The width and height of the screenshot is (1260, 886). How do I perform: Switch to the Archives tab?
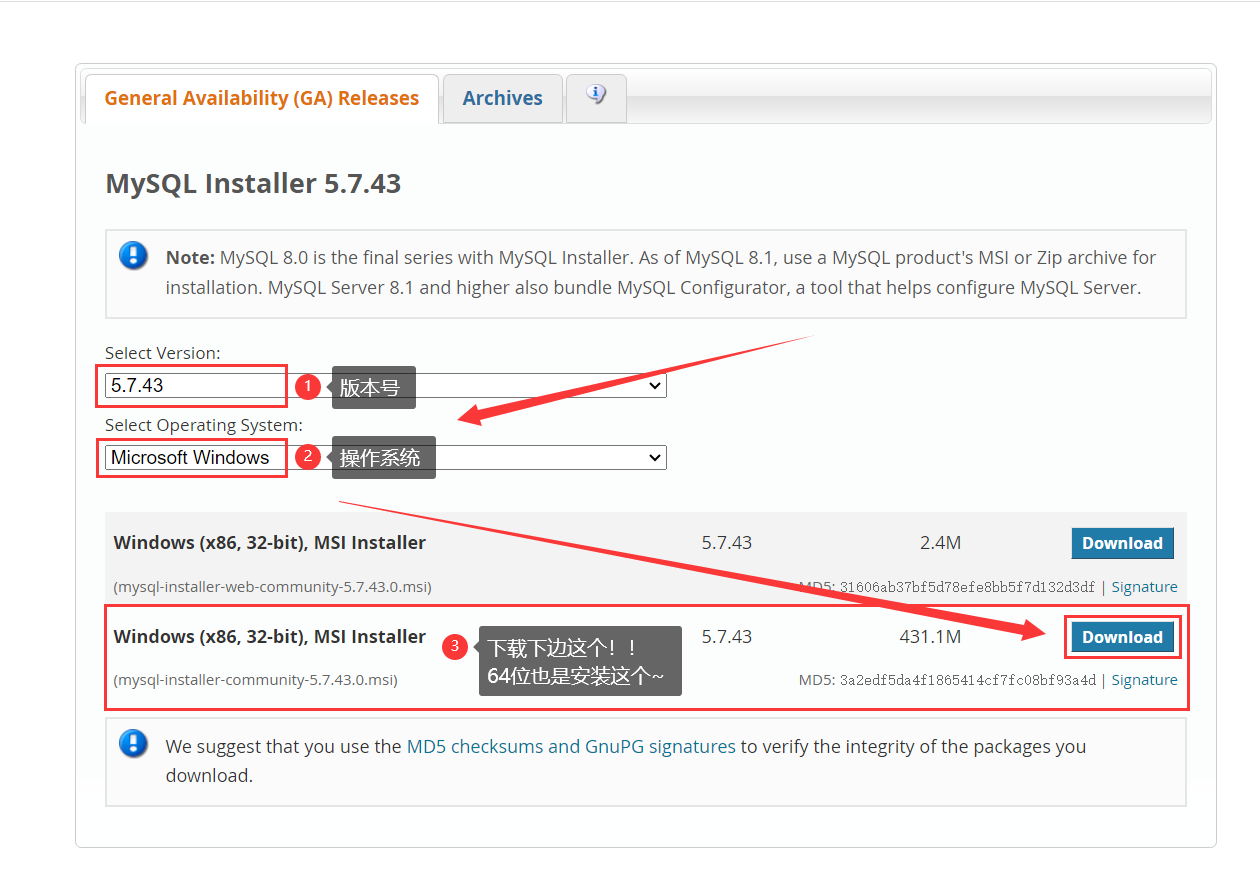click(503, 98)
